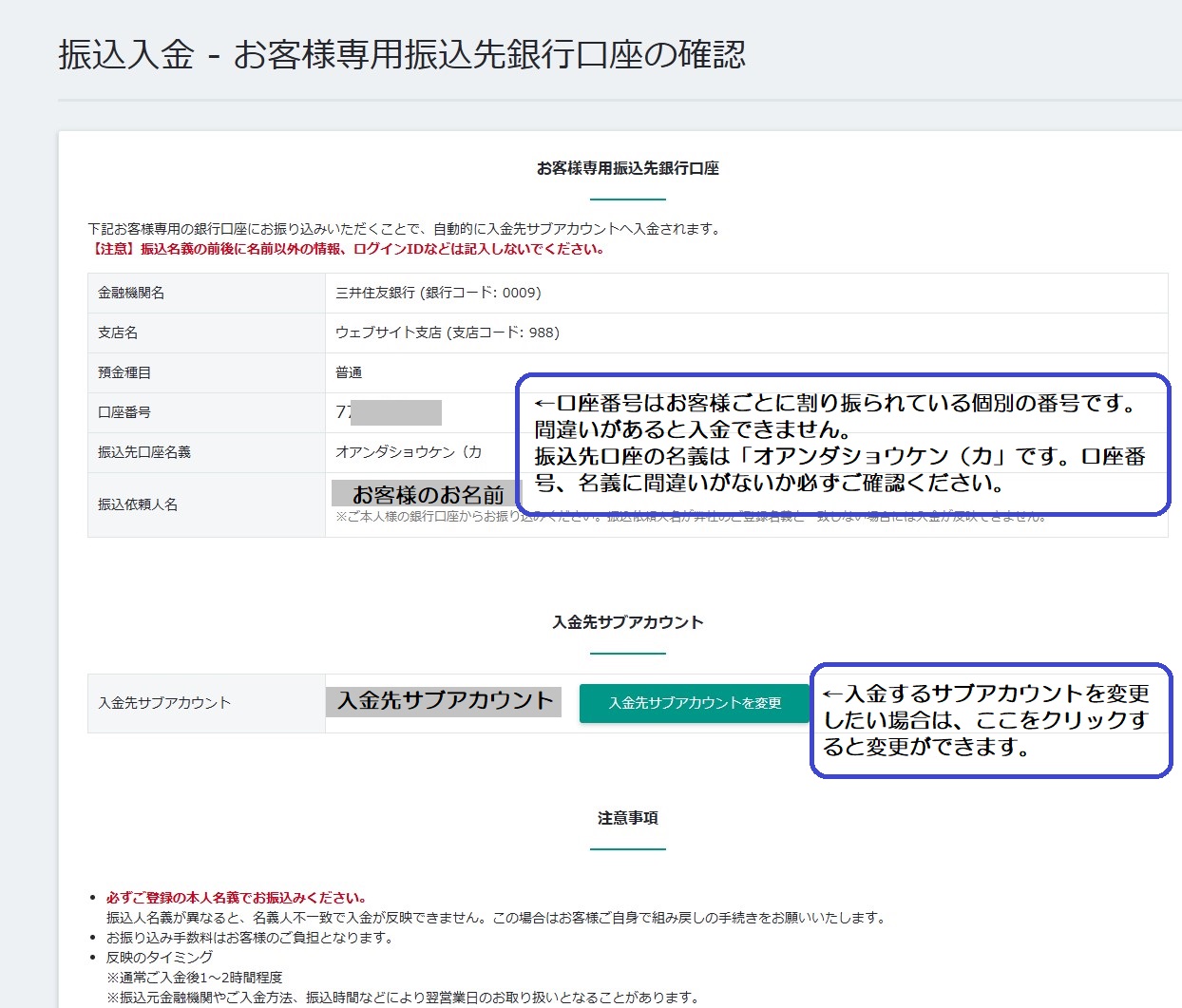Click the お振り込み手数料はお客様のご負担となります bullet
1182x1008 pixels.
point(250,938)
